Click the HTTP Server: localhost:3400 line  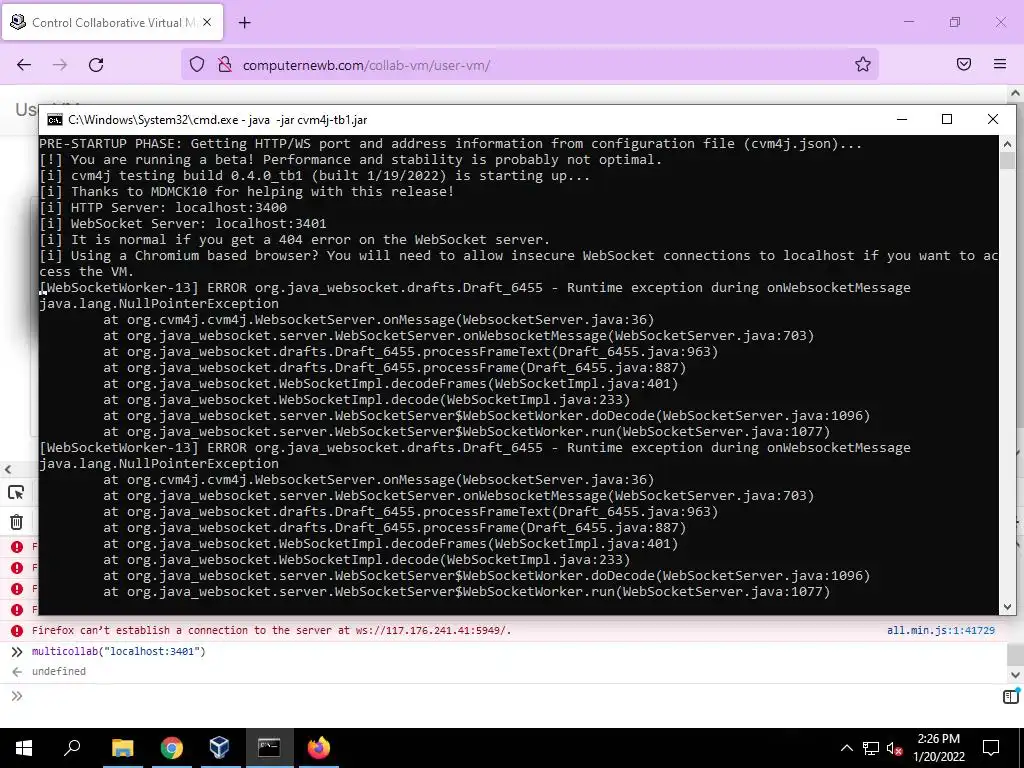[163, 208]
